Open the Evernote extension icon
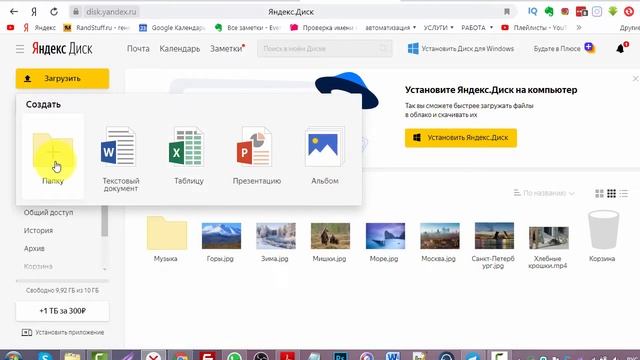The width and height of the screenshot is (640, 360). (x=549, y=11)
